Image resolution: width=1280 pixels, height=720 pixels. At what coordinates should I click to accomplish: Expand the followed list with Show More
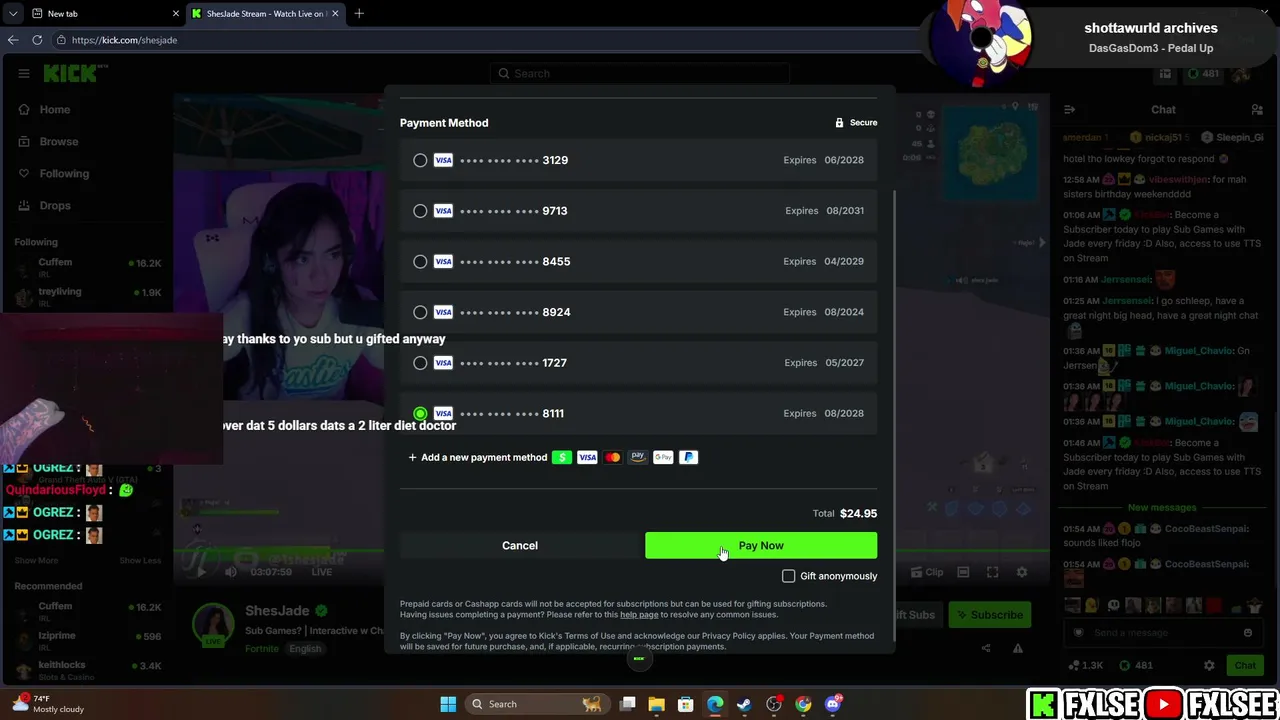(36, 561)
